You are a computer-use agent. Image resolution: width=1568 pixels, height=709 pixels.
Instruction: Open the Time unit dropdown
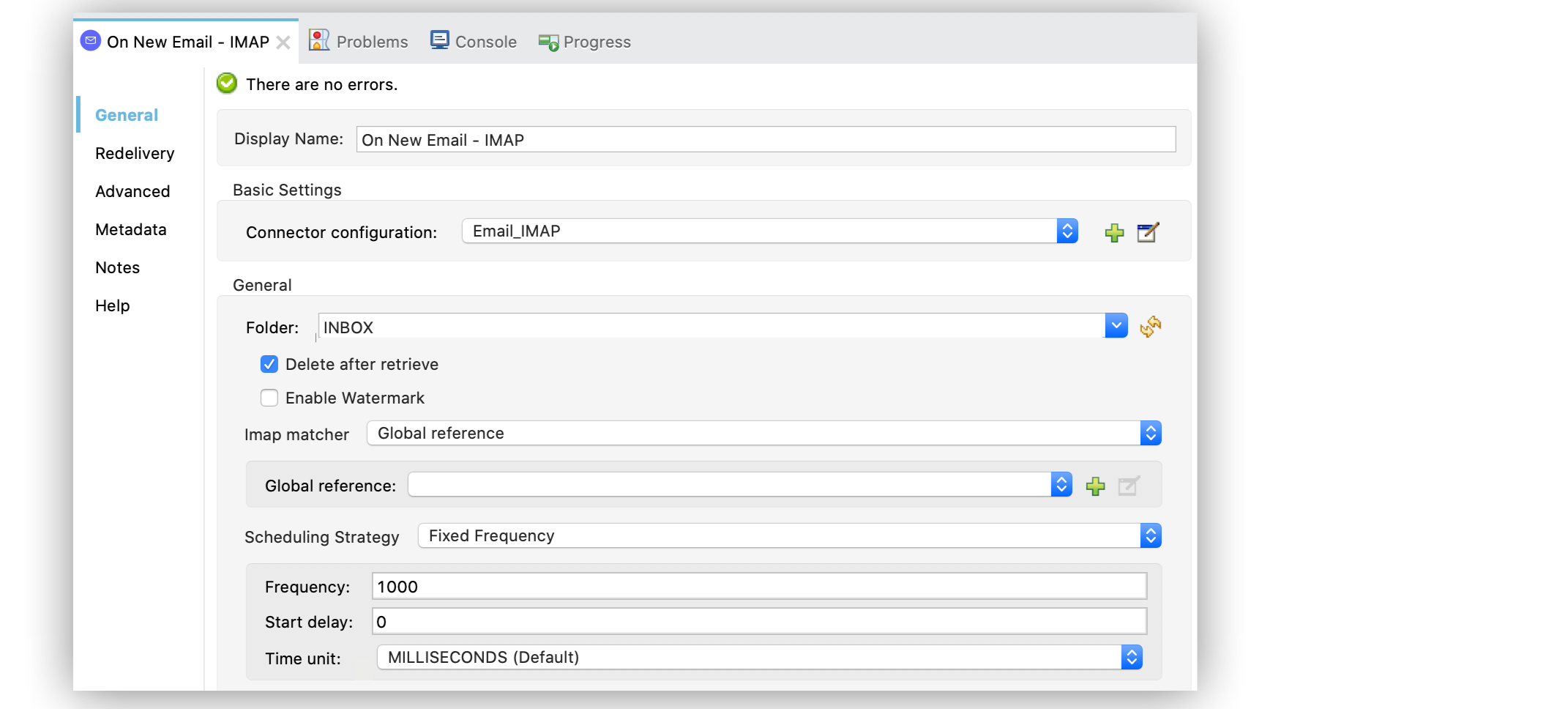[x=1132, y=657]
